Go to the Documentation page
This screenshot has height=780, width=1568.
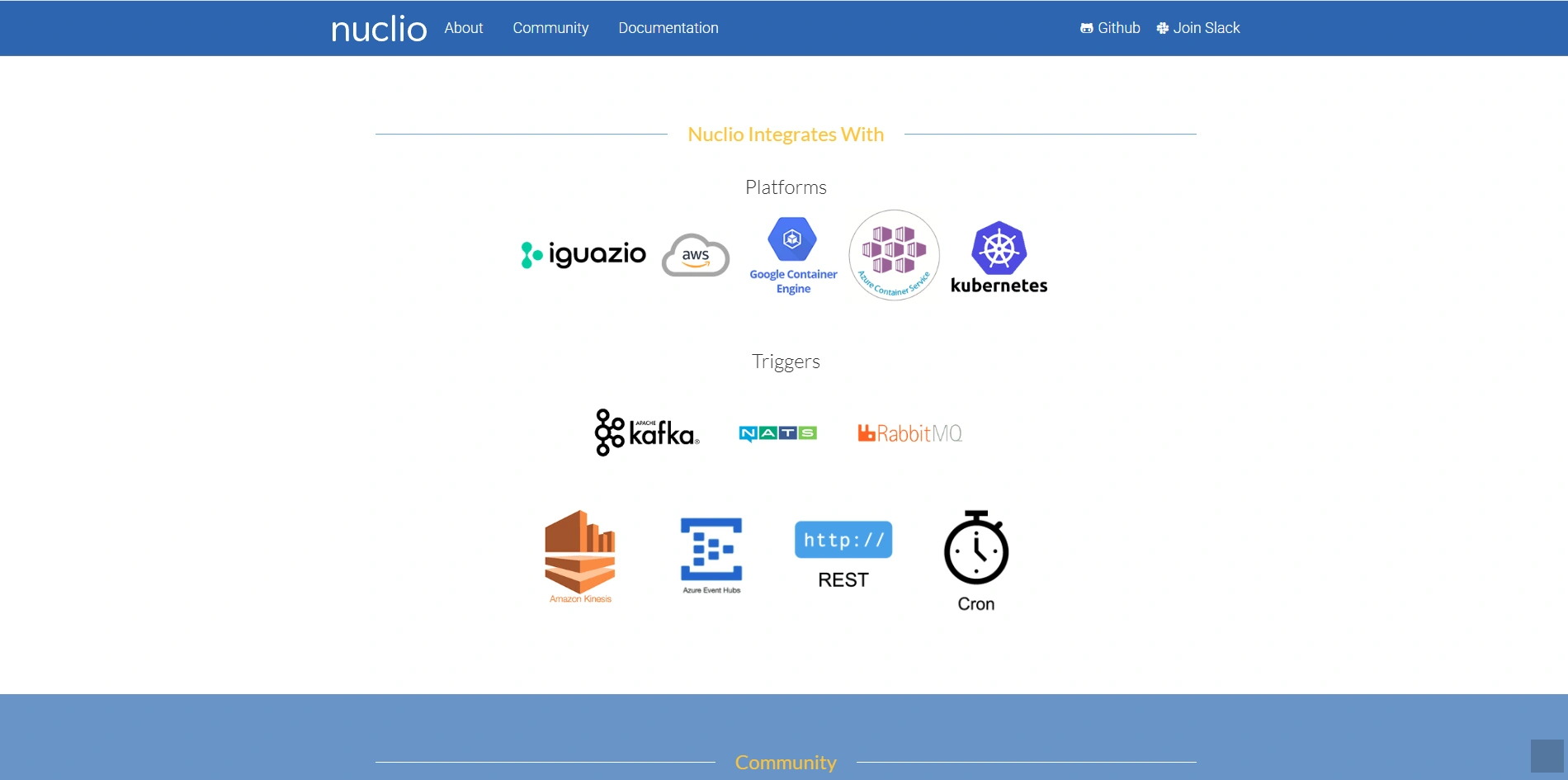pyautogui.click(x=668, y=28)
